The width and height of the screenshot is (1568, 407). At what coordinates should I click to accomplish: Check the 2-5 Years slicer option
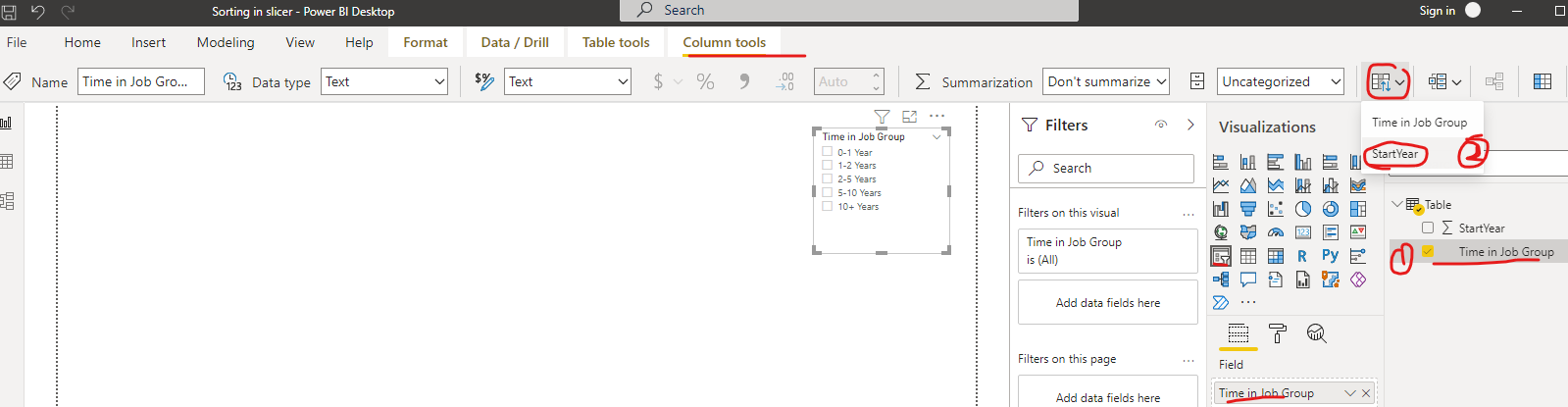click(828, 179)
